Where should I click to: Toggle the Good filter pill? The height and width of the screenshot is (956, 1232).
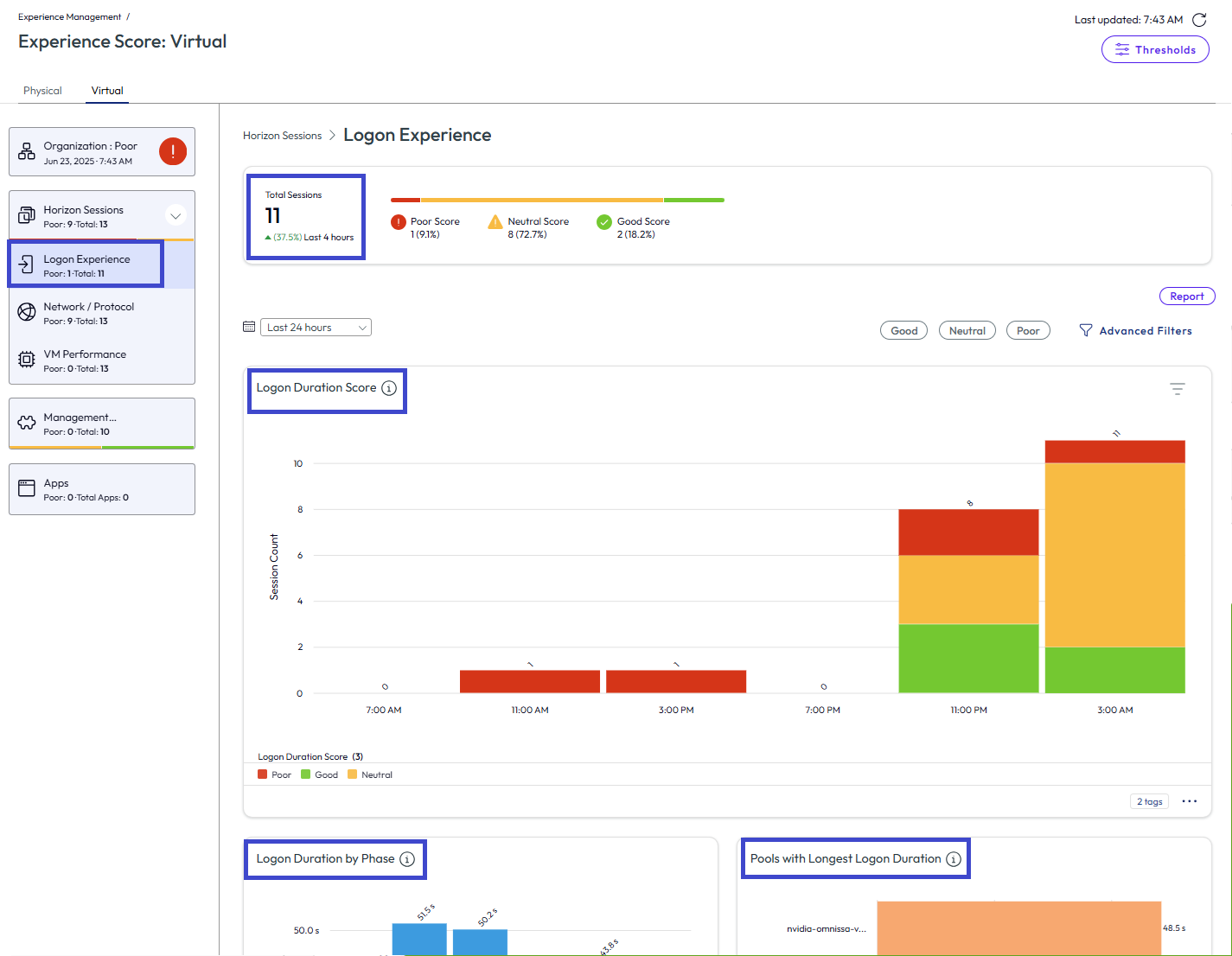click(904, 330)
